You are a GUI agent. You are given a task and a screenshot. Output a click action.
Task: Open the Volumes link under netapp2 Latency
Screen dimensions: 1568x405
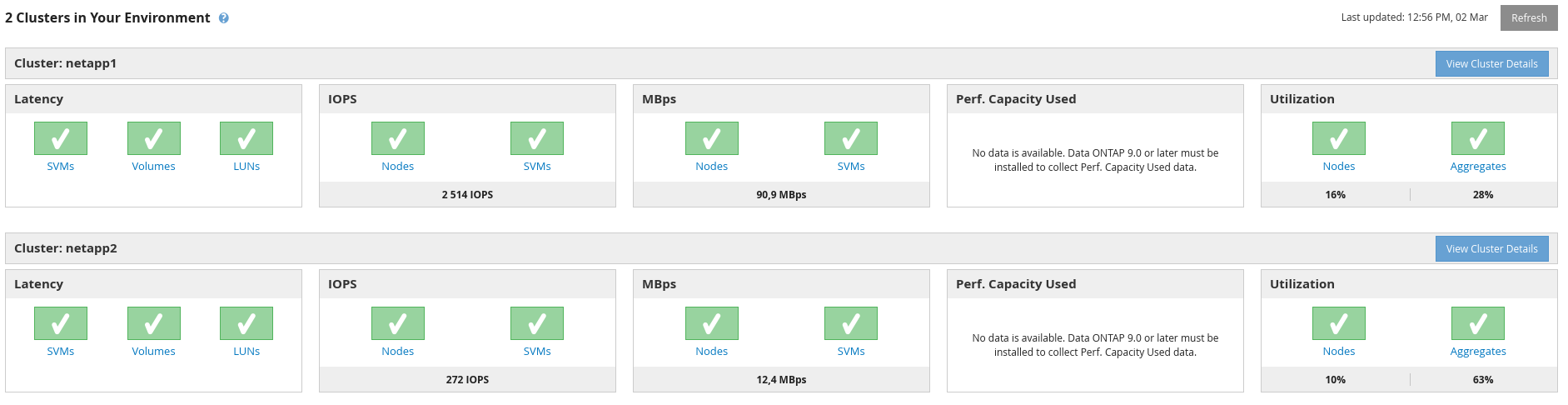(x=154, y=352)
